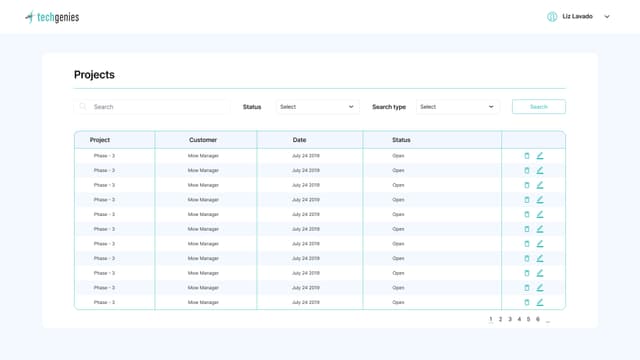Delete the project in the sixth table row

pos(527,229)
